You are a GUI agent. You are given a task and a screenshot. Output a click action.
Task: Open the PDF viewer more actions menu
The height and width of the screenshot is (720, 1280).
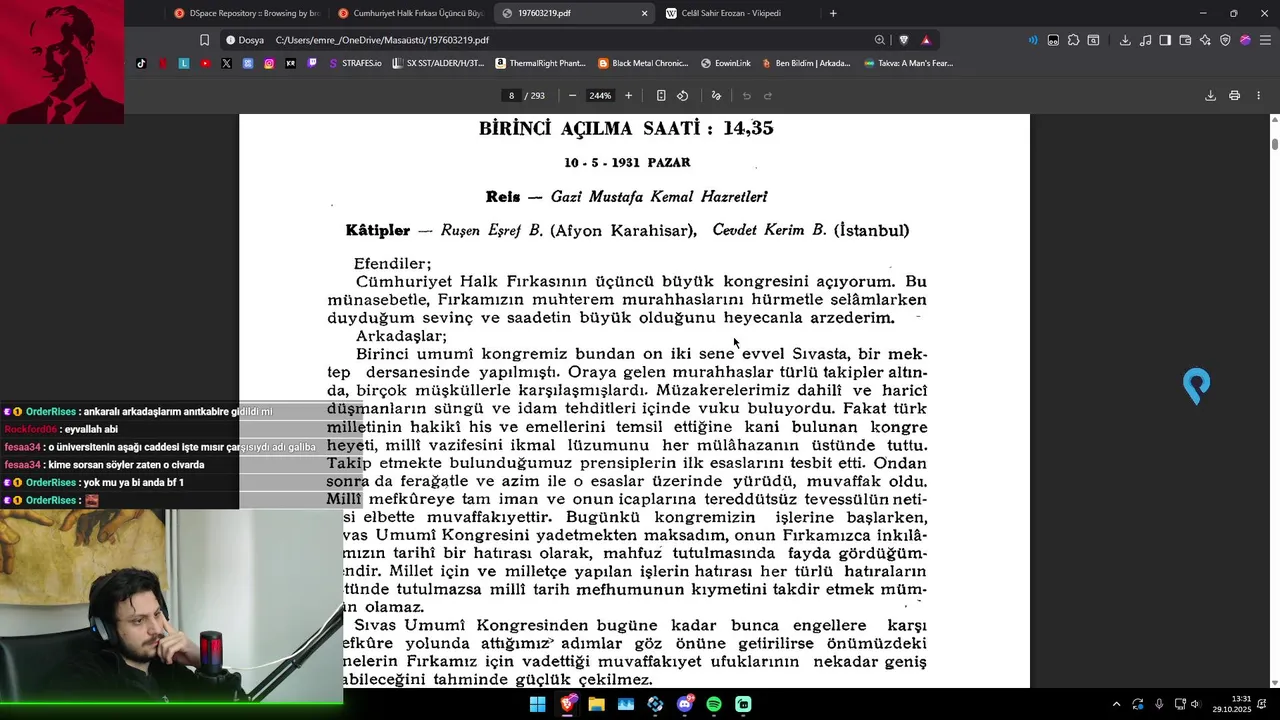click(1258, 96)
